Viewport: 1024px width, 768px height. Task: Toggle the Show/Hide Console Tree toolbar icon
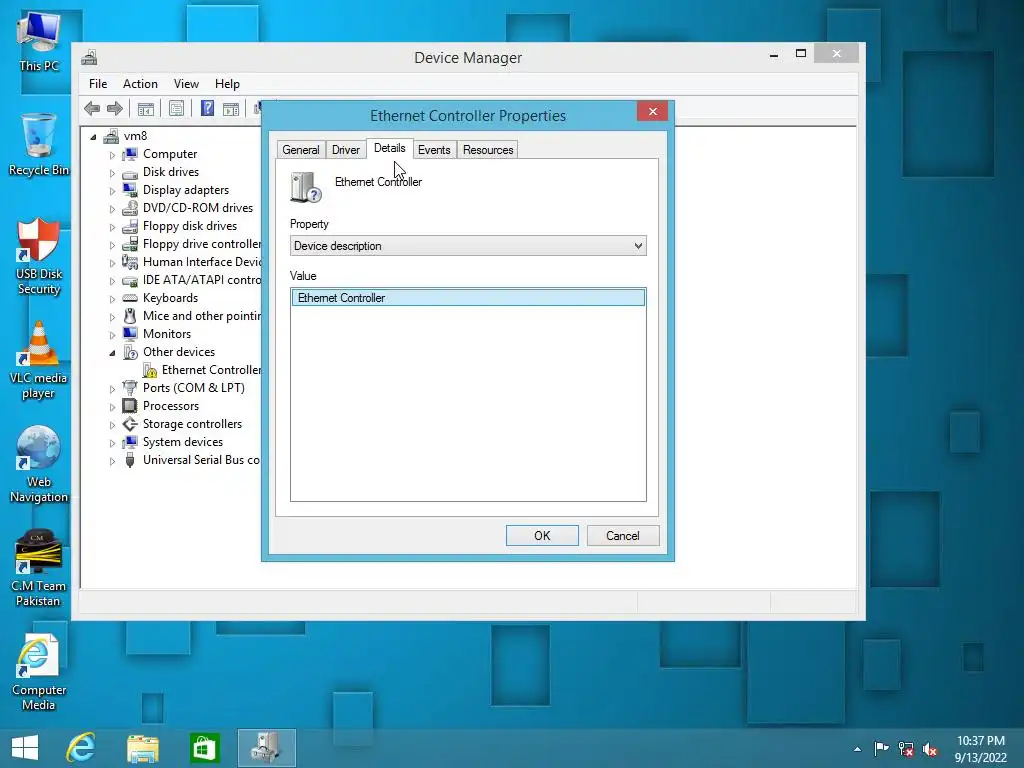point(146,108)
